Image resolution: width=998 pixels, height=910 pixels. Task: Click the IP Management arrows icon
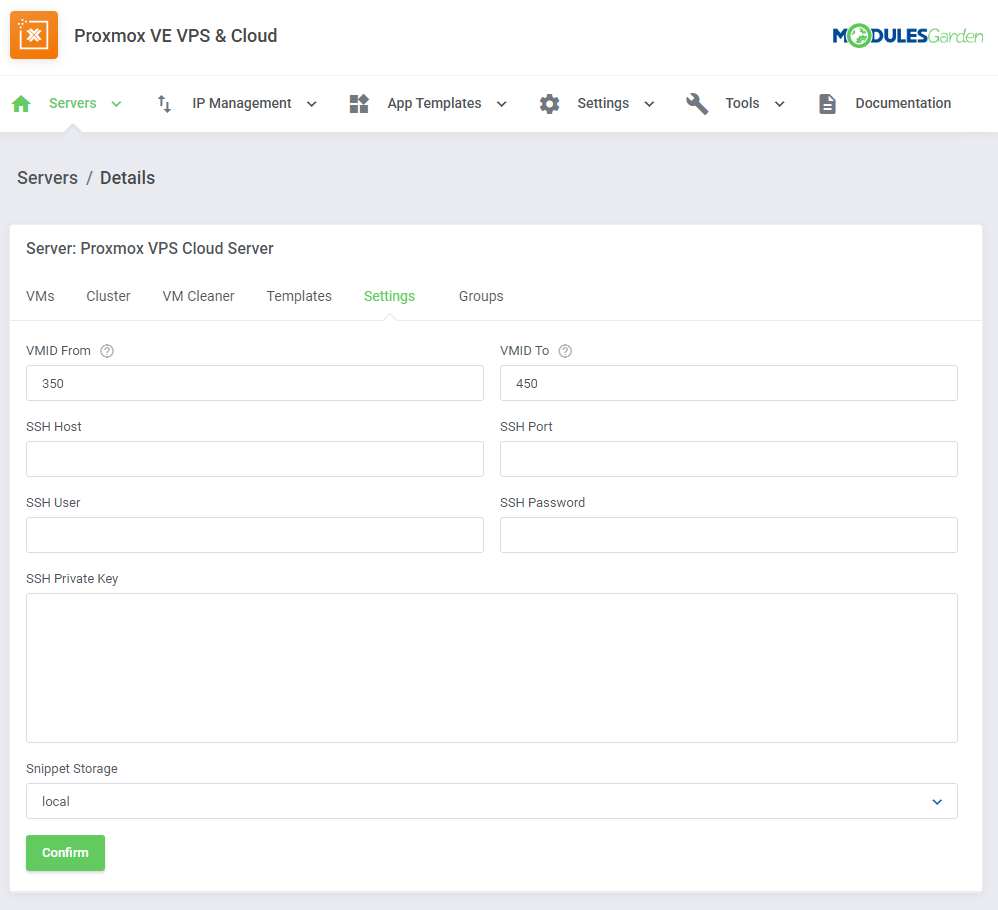(x=164, y=104)
